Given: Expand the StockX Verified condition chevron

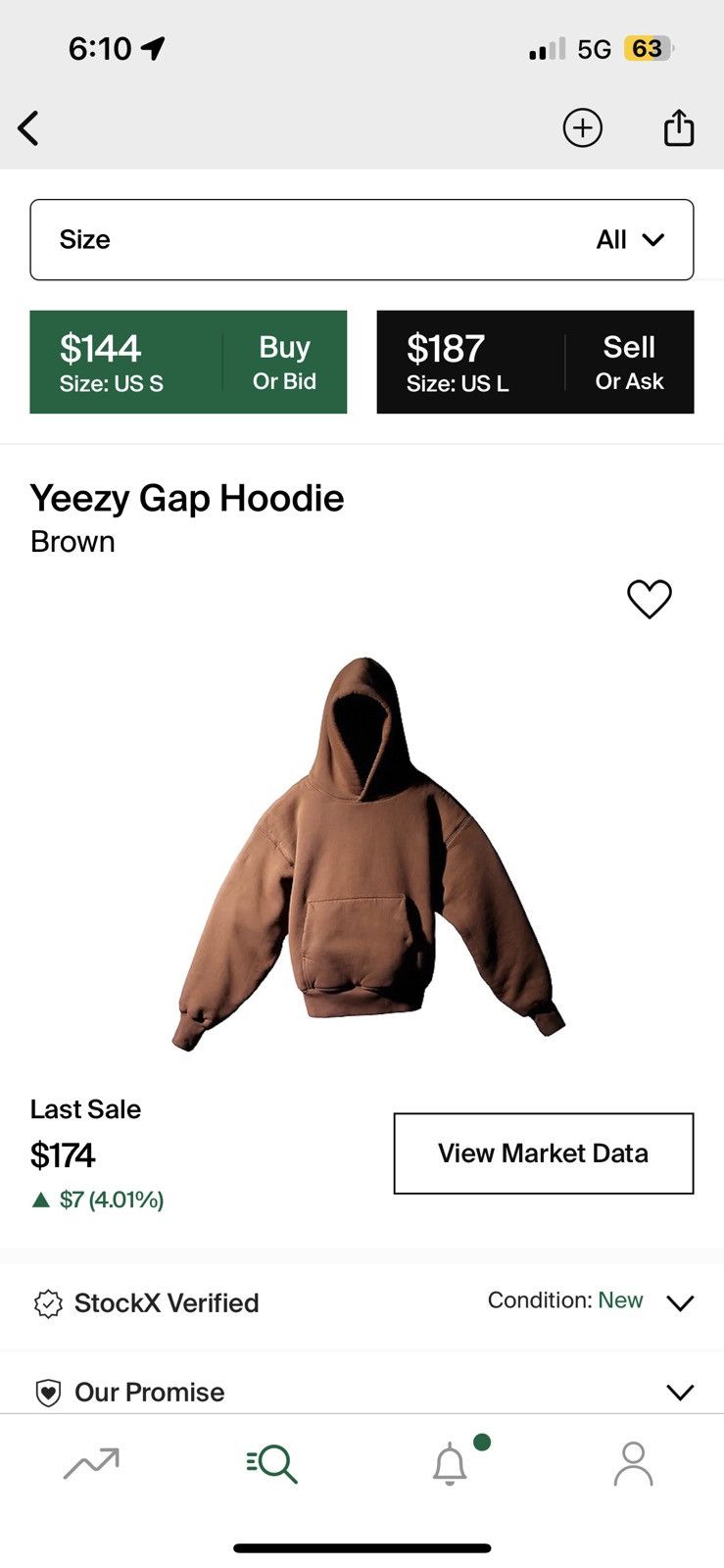Looking at the screenshot, I should click(x=680, y=1303).
